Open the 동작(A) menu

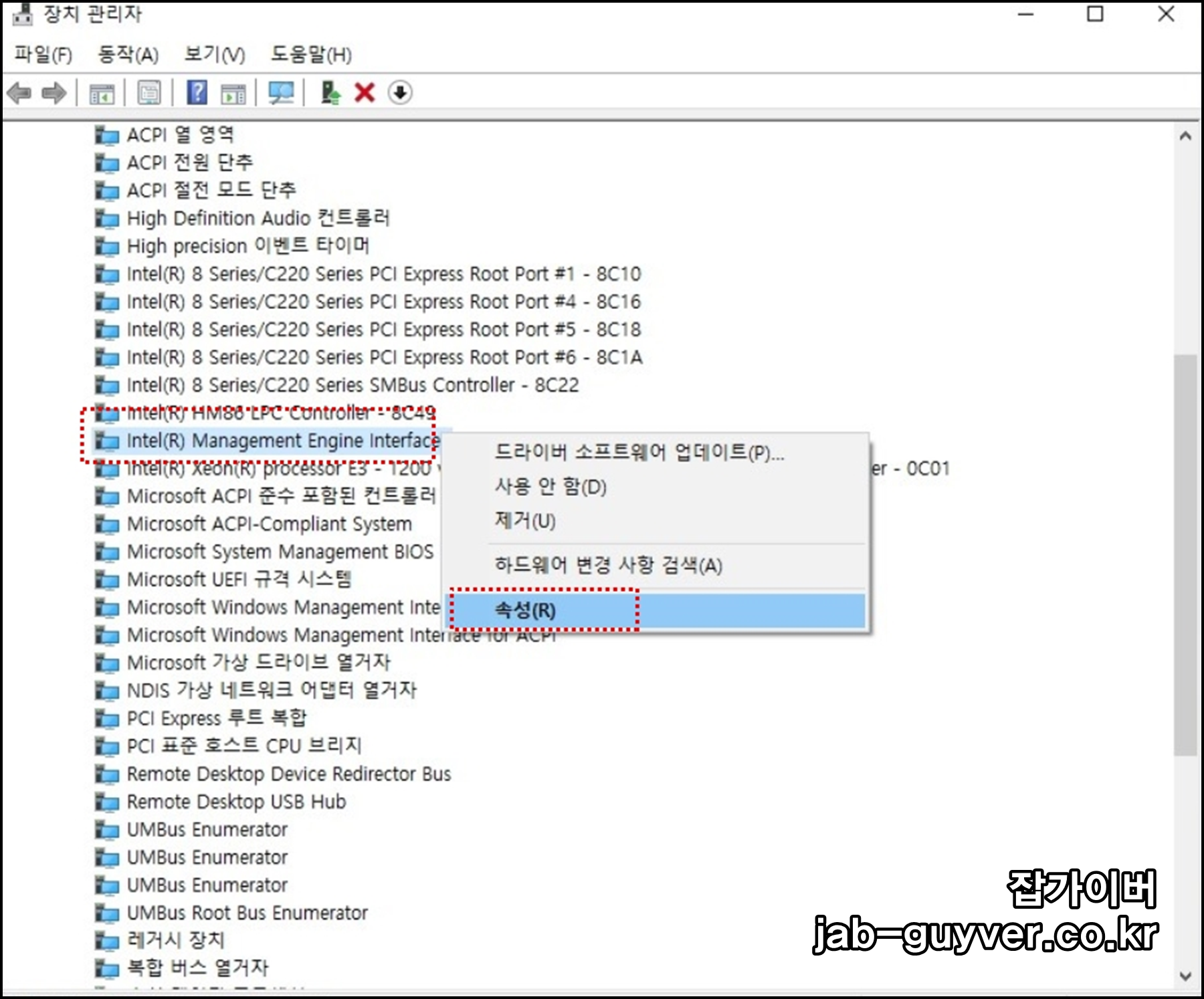[127, 56]
